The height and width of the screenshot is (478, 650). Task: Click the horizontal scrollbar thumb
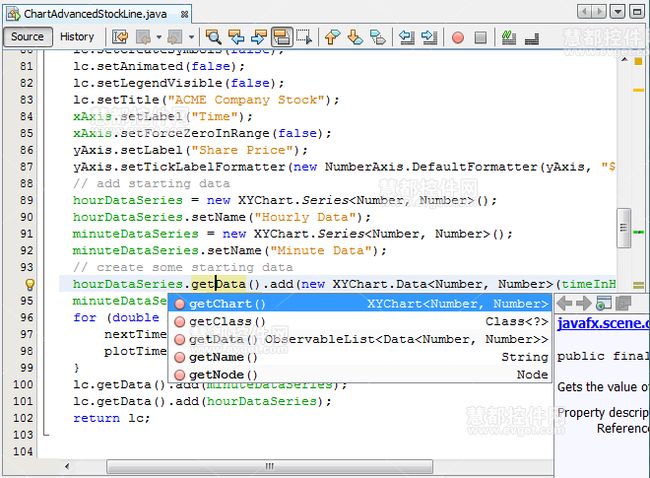click(x=269, y=466)
